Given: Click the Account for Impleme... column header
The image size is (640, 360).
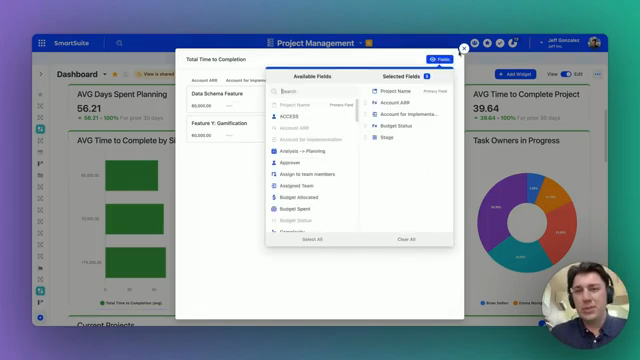Looking at the screenshot, I should [246, 80].
